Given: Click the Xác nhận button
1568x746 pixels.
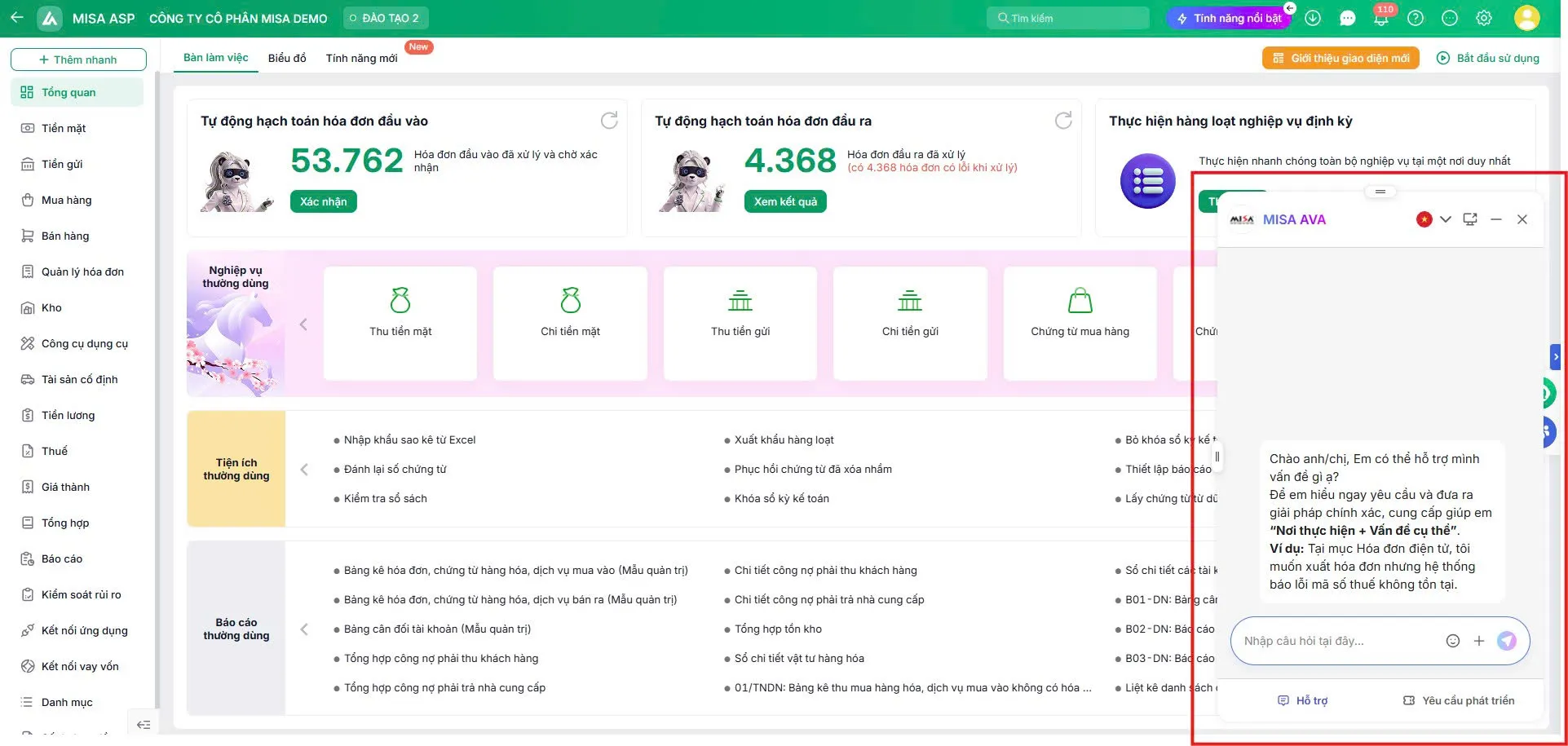Looking at the screenshot, I should tap(323, 201).
